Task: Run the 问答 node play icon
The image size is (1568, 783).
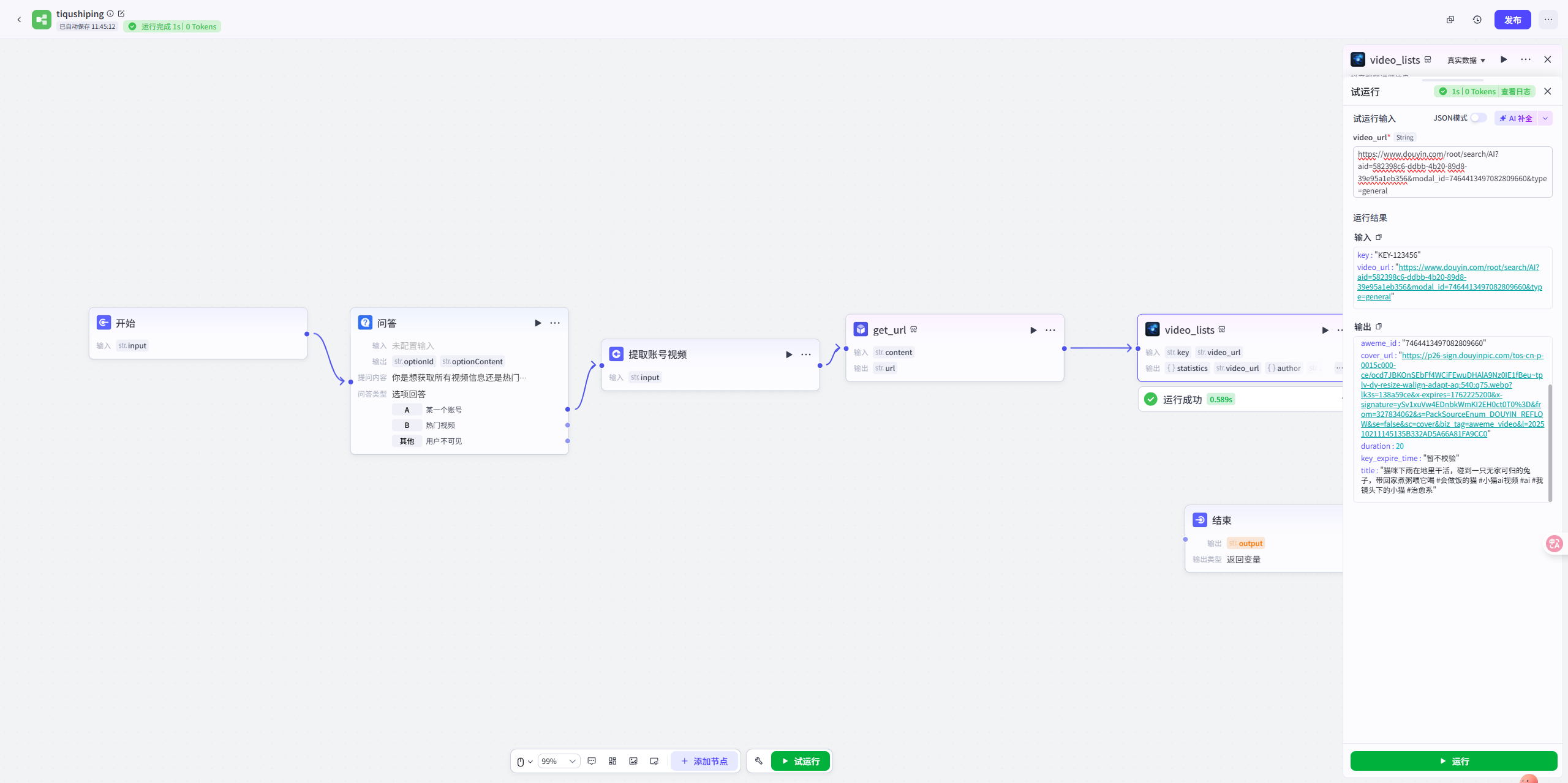Action: [538, 323]
